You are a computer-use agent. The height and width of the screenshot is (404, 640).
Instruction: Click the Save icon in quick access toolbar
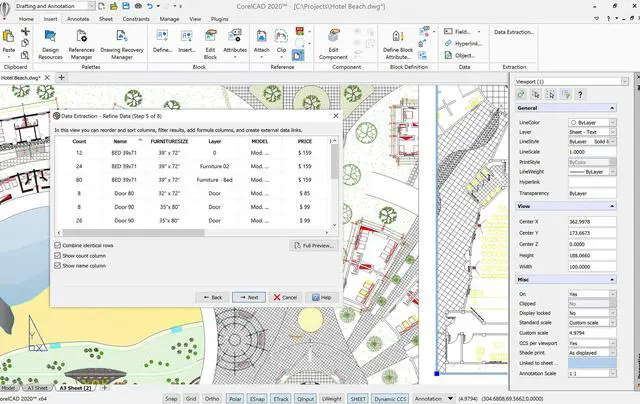pyautogui.click(x=126, y=6)
